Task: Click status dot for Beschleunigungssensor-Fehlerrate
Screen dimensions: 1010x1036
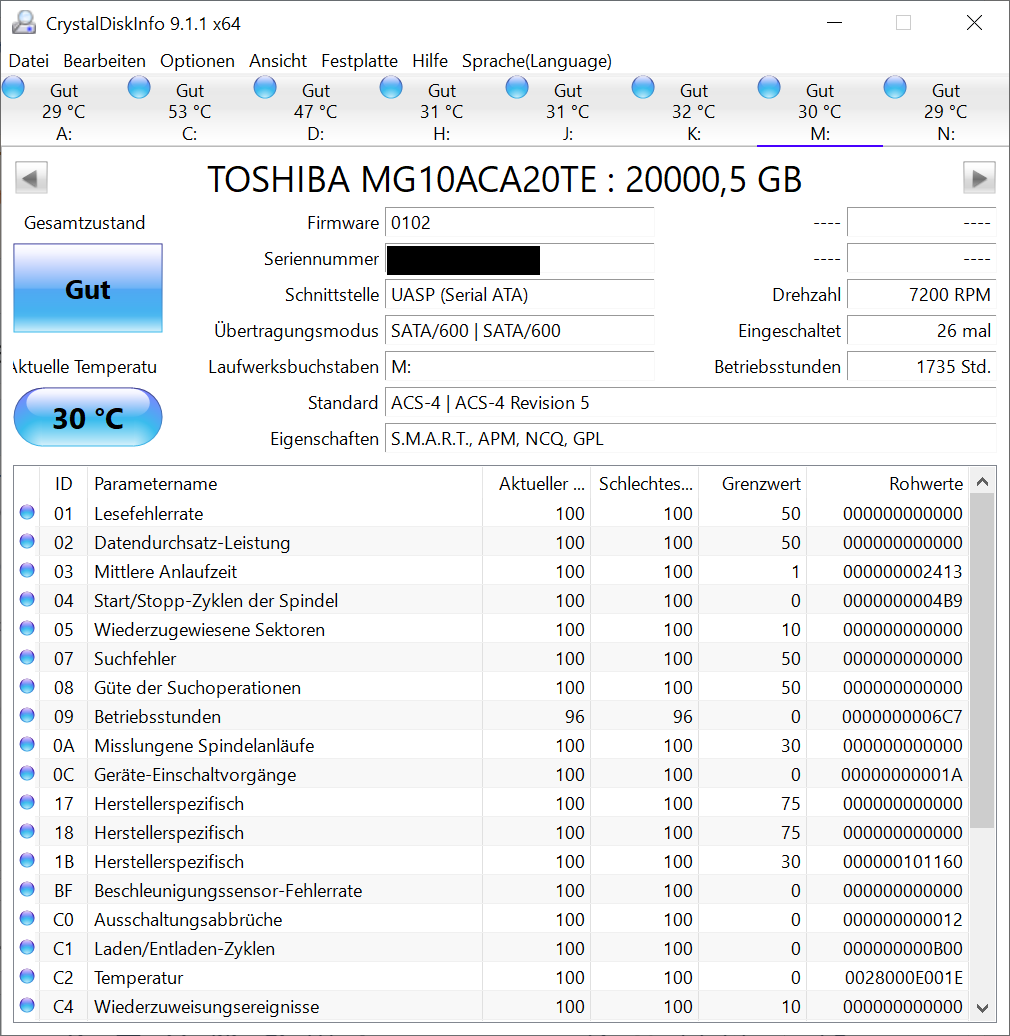Action: tap(27, 889)
